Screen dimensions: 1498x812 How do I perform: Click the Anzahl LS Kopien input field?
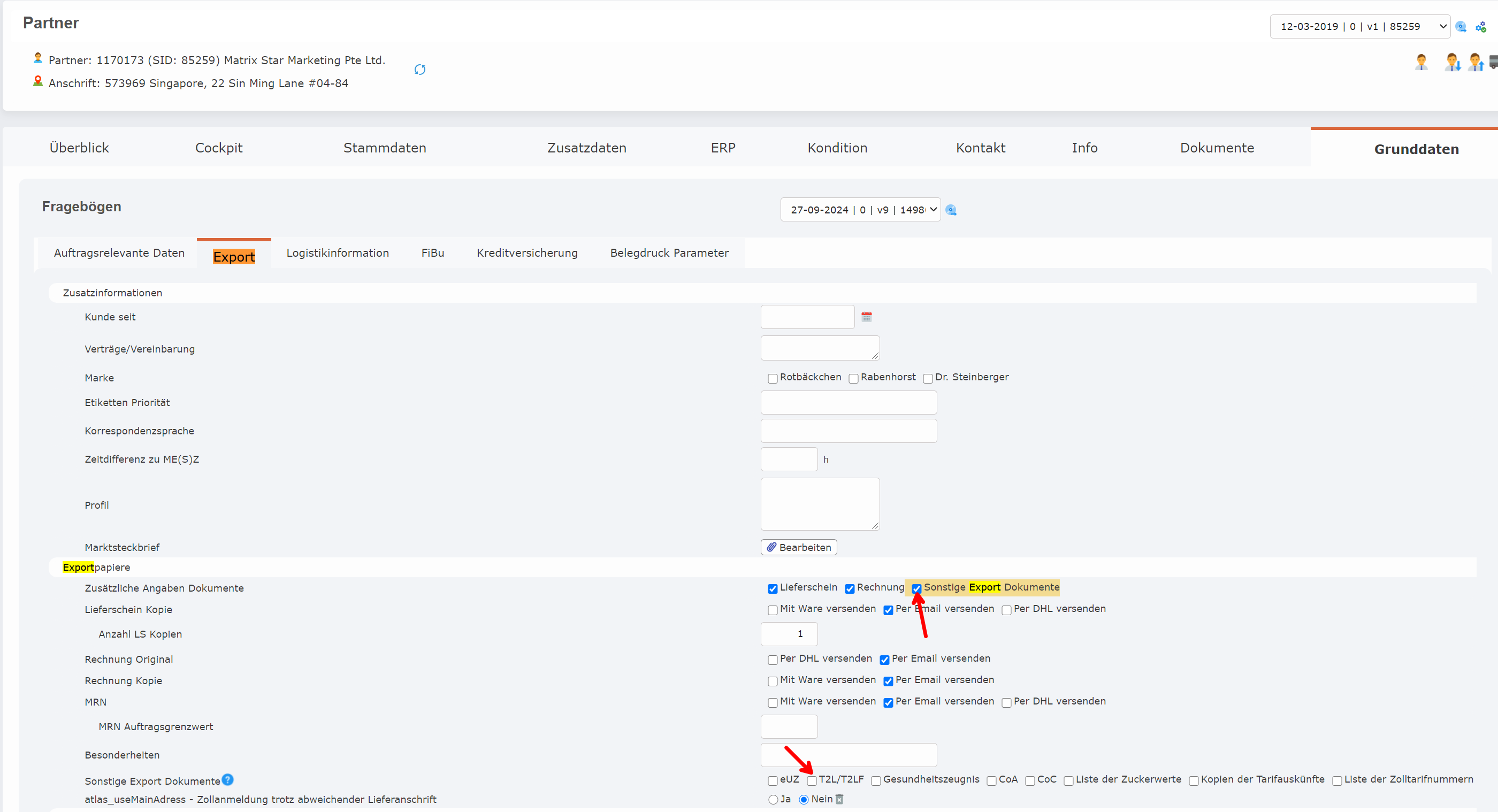(789, 633)
